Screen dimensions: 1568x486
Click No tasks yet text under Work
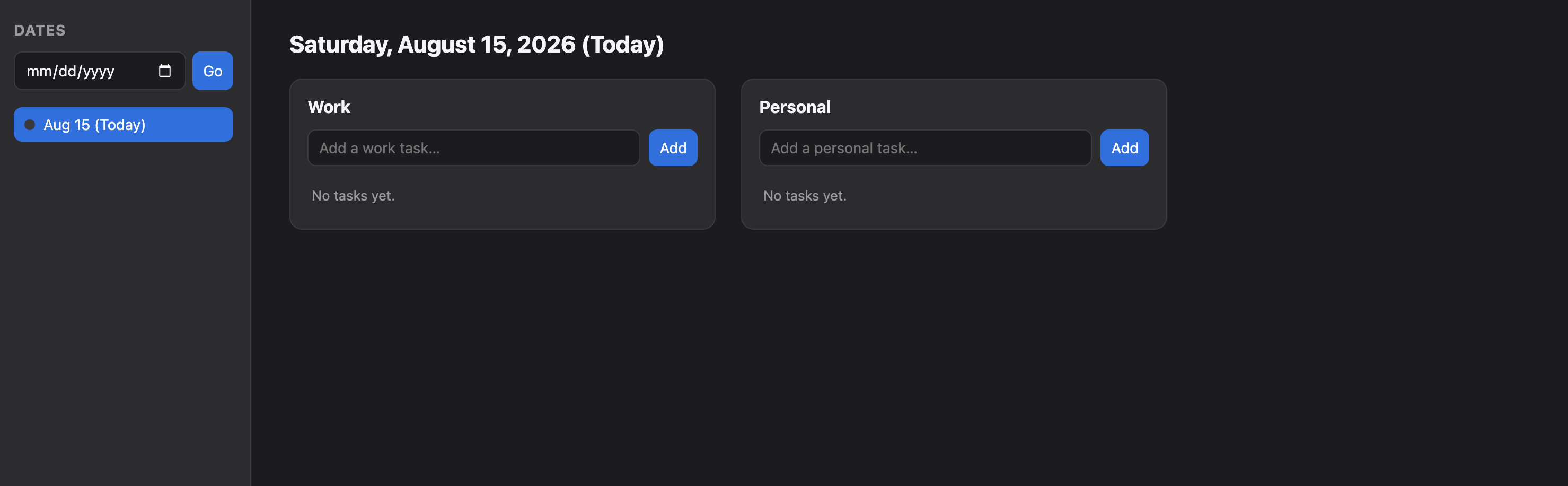pyautogui.click(x=353, y=195)
